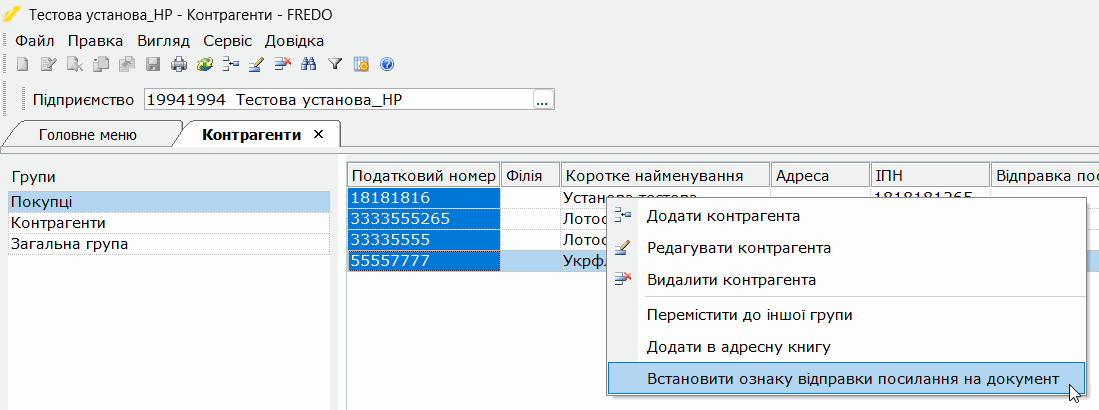Open the enterprise selector ellipsis button
Screen dimensions: 1099x410
coord(544,100)
